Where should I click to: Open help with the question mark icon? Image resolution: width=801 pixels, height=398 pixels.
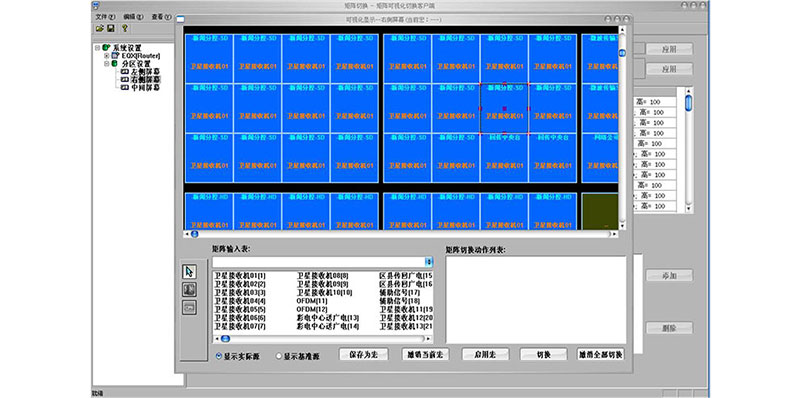coord(124,28)
